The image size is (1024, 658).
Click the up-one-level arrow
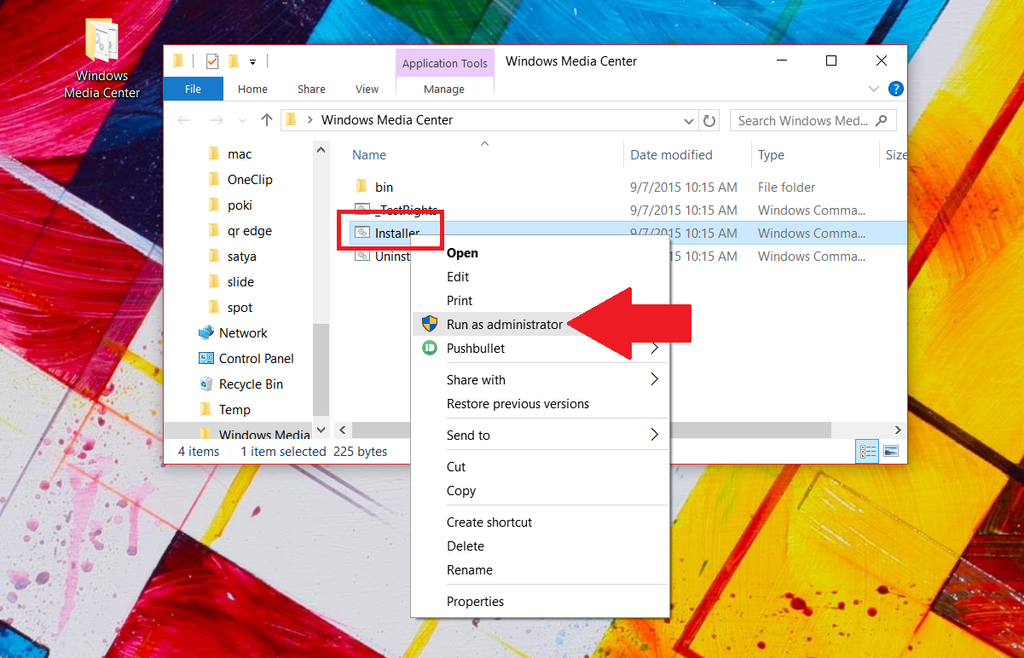pos(267,120)
